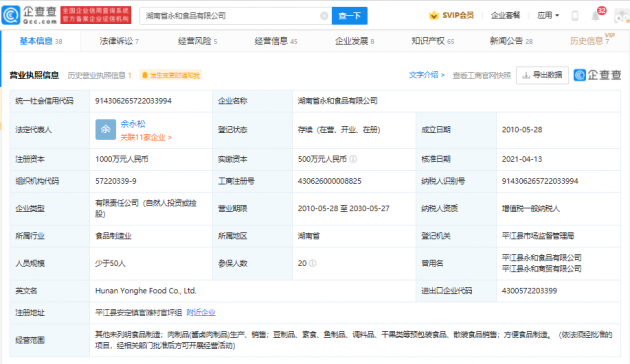Select registration authority 平江县市场监督管理局

(x=537, y=236)
